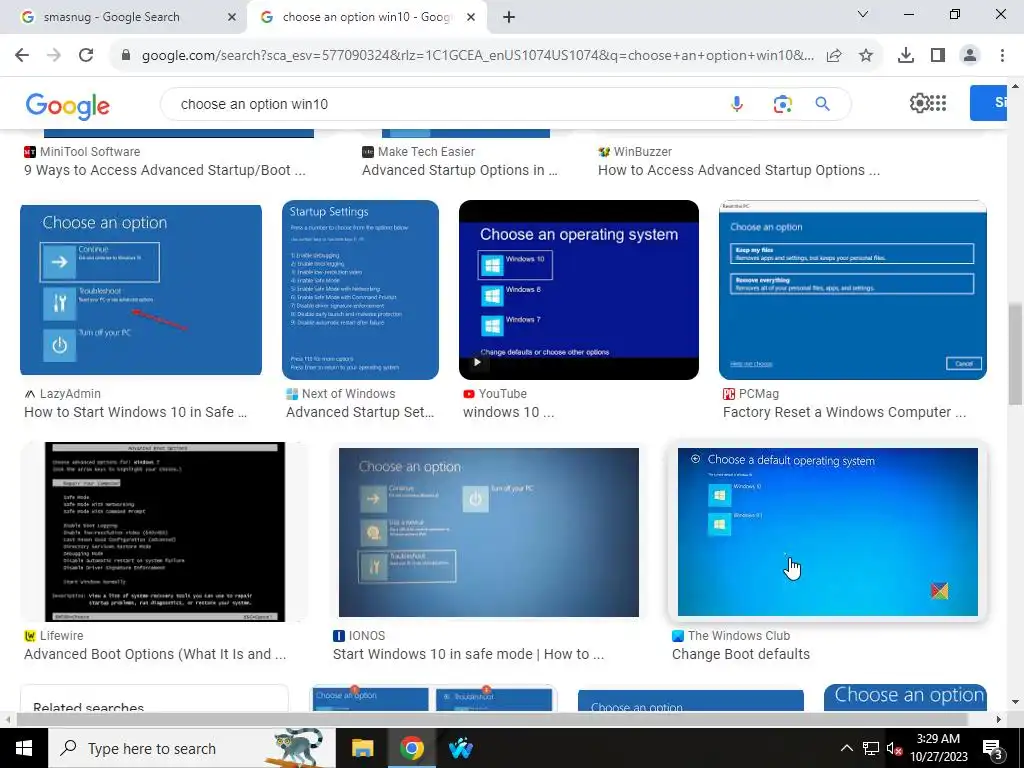
Task: Open Advanced Boot Options (What It Is and link
Action: (155, 654)
